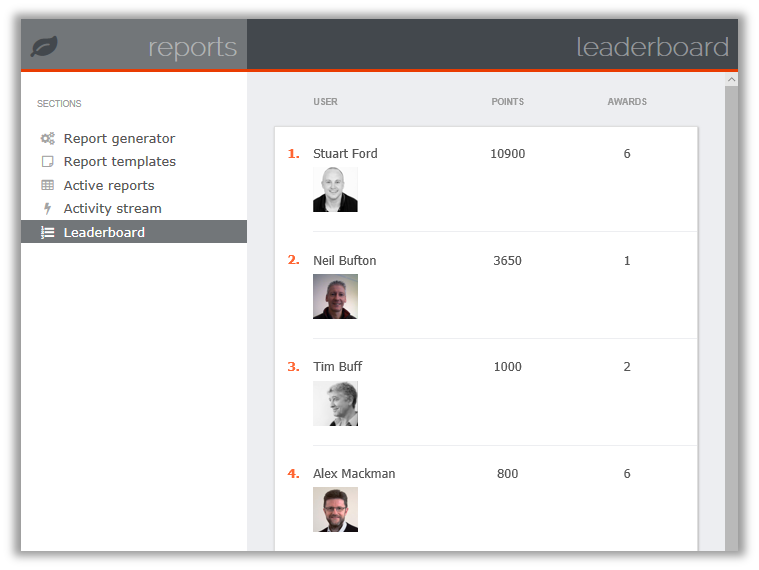
Task: Click Neil Bufton's awards count 1
Action: [x=627, y=260]
